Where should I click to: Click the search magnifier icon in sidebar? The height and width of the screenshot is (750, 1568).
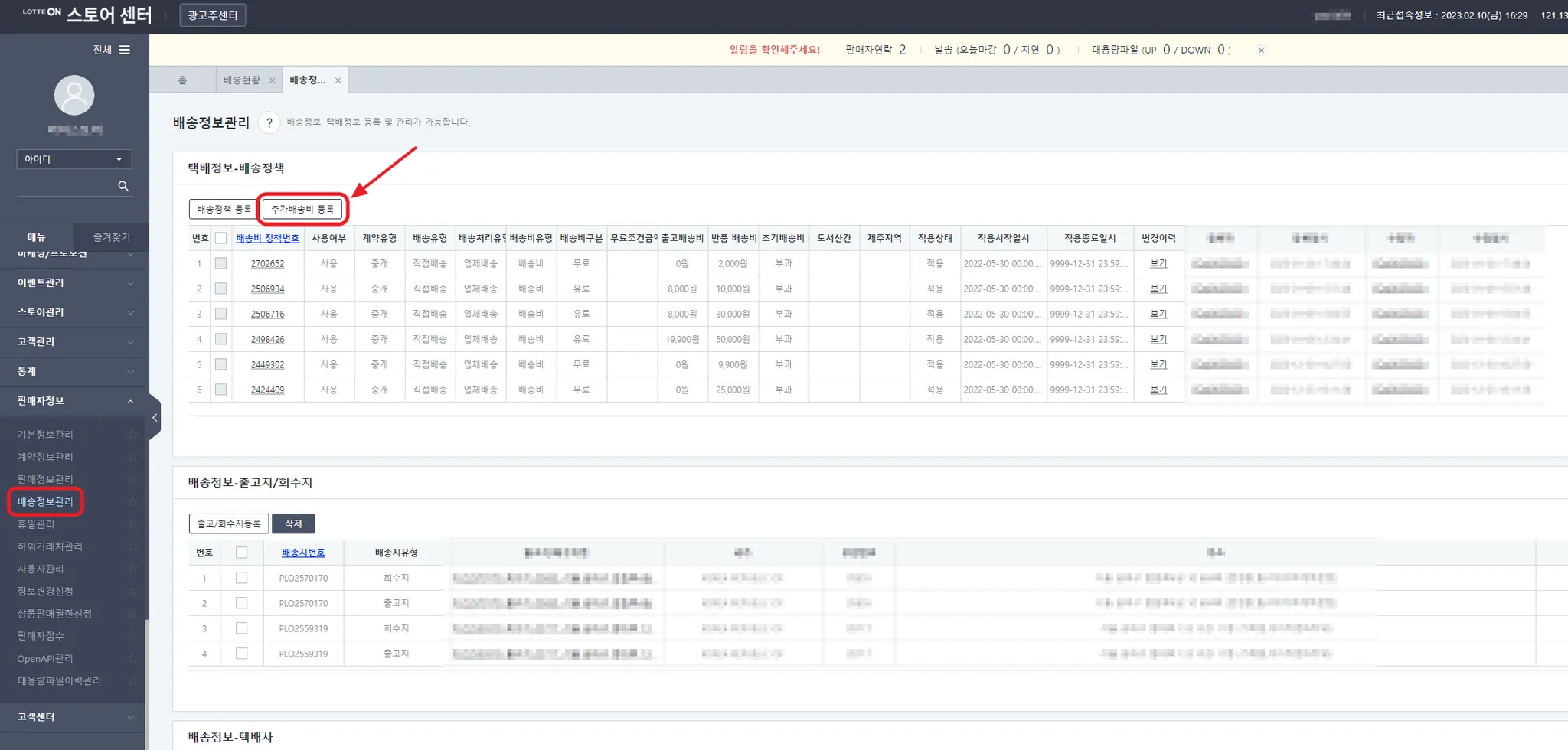[x=123, y=186]
